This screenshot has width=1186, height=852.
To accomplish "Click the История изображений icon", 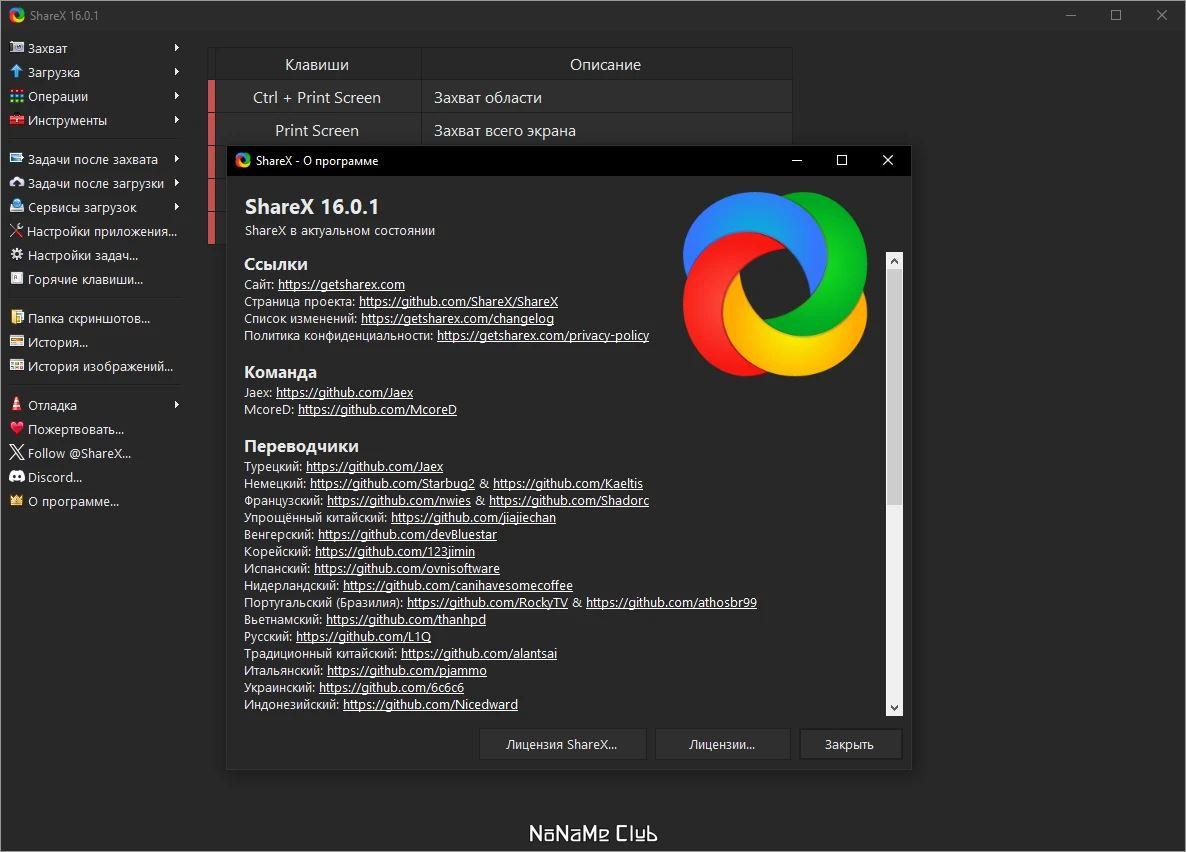I will (x=17, y=365).
